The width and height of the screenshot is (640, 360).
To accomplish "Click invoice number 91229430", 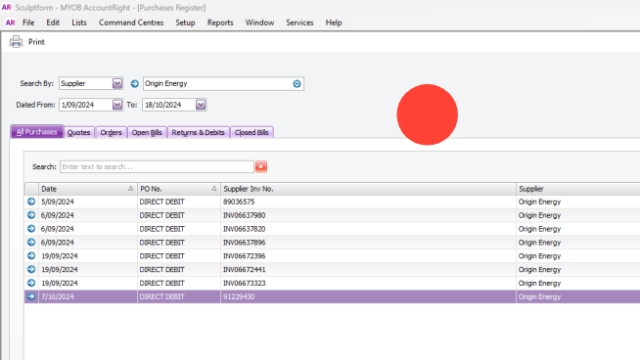I will pos(239,297).
